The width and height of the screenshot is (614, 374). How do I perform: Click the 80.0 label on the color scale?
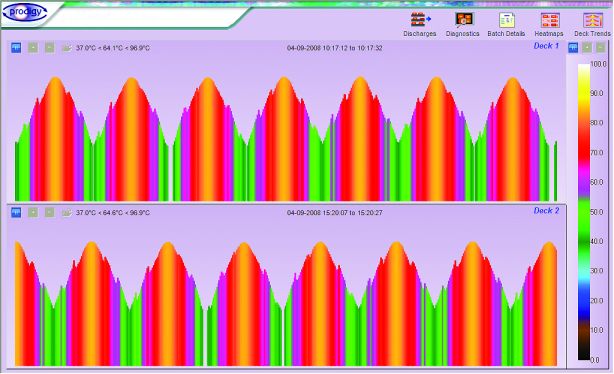[x=597, y=123]
